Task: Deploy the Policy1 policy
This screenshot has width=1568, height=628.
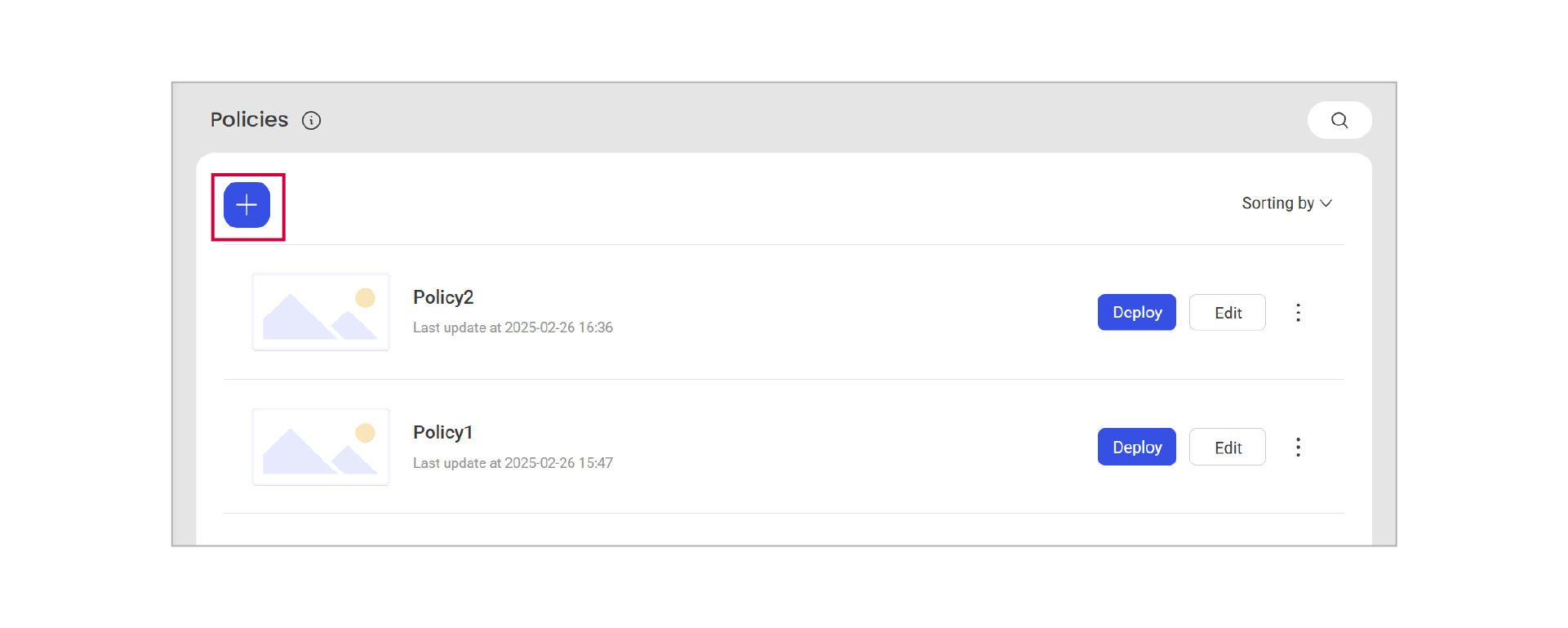Action: point(1136,448)
